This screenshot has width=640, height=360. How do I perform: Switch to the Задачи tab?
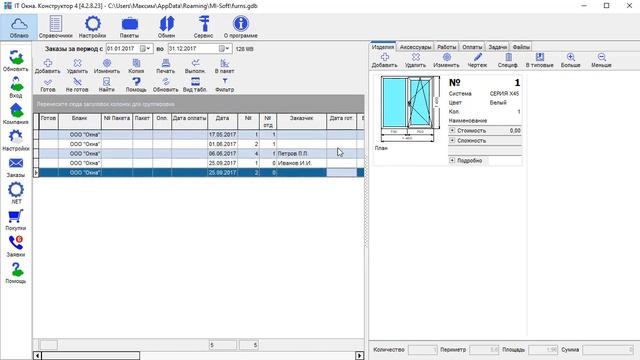498,47
